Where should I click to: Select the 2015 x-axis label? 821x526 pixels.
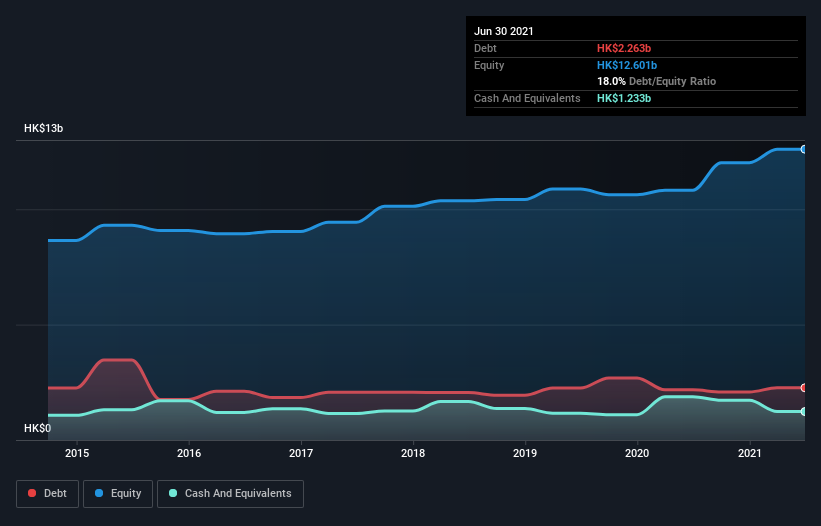click(77, 453)
